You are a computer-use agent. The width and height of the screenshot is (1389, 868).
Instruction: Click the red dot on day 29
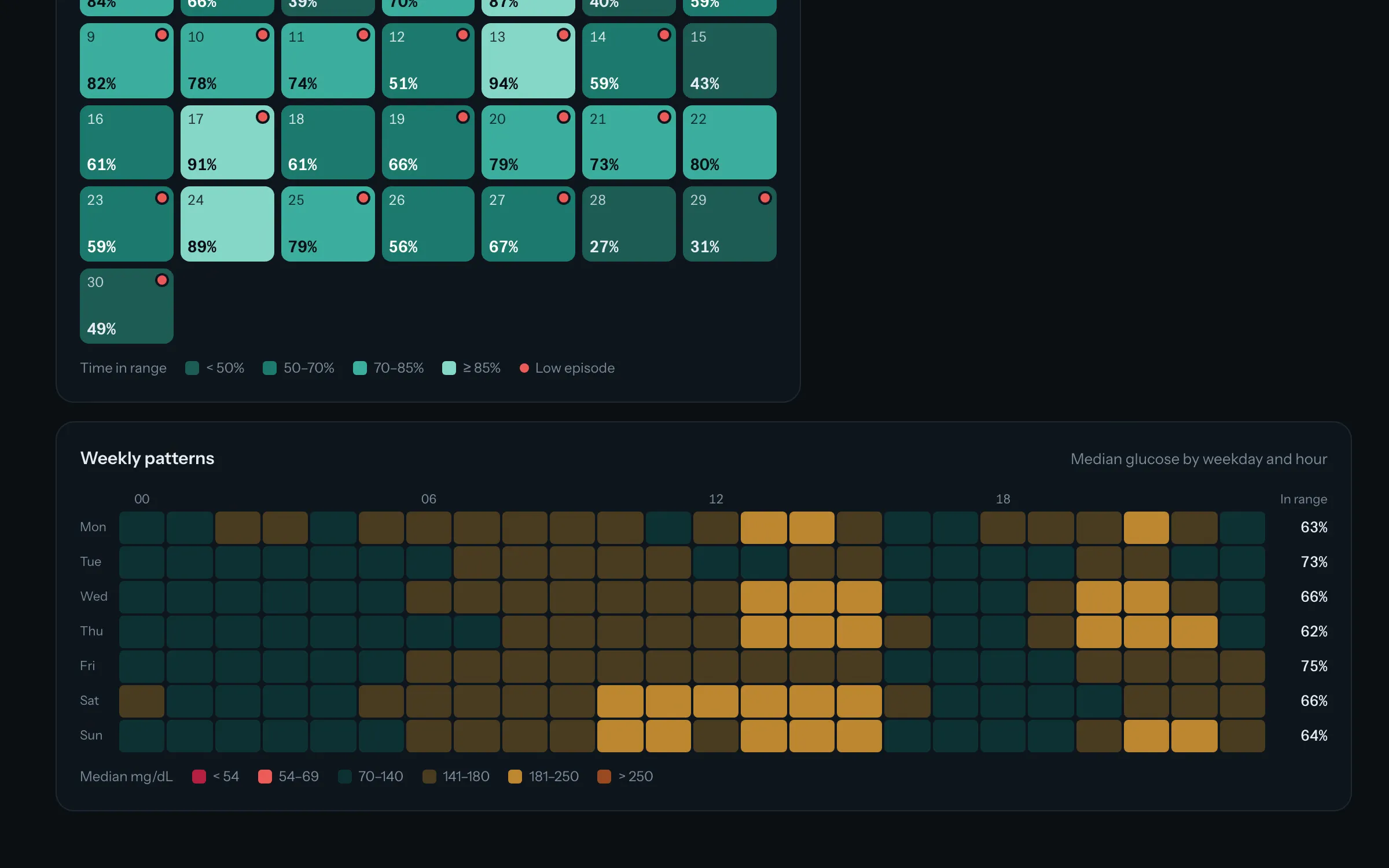pos(765,198)
